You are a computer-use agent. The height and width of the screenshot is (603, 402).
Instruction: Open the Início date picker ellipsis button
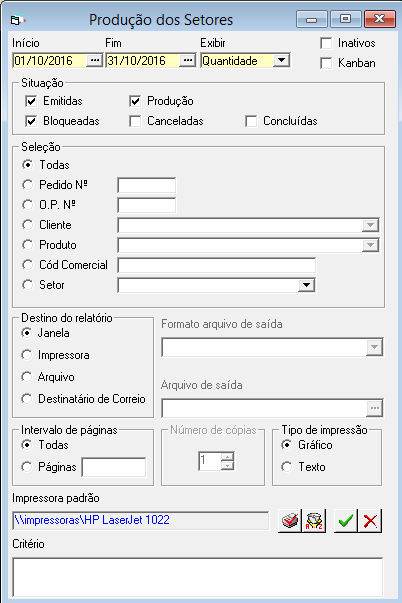pos(94,60)
